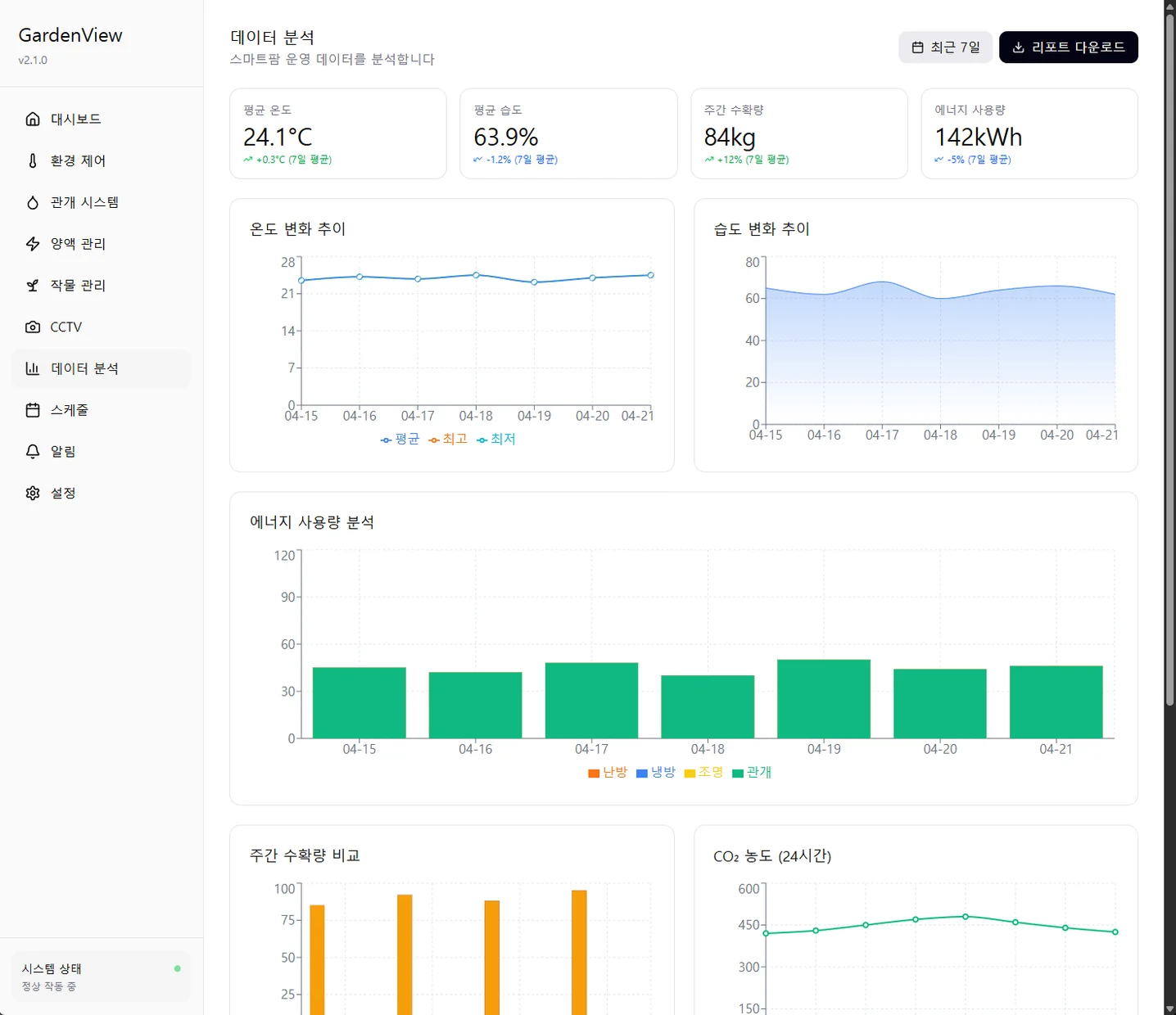Open the 설정 sidebar link

click(x=102, y=494)
